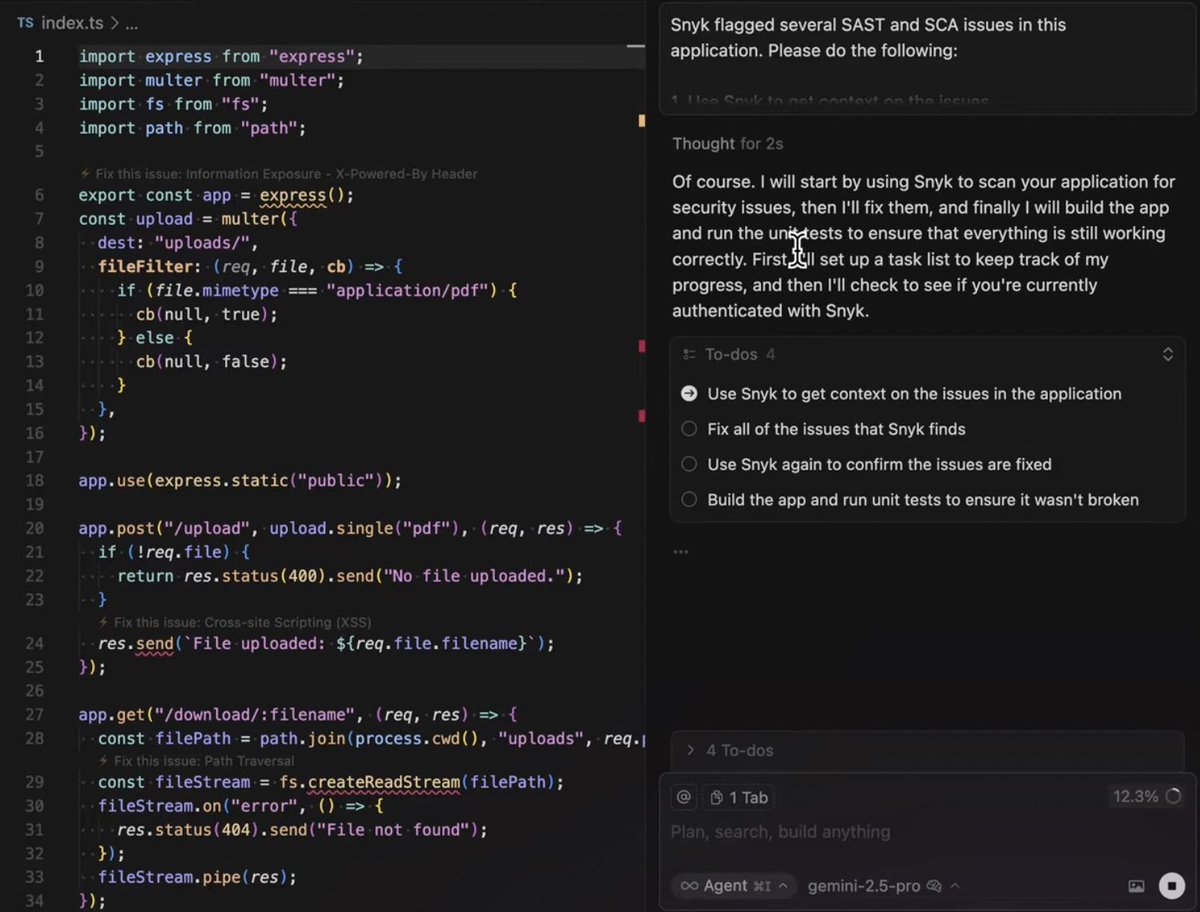1200x912 pixels.
Task: Click the index.ts breadcrumb item
Action: 72,23
